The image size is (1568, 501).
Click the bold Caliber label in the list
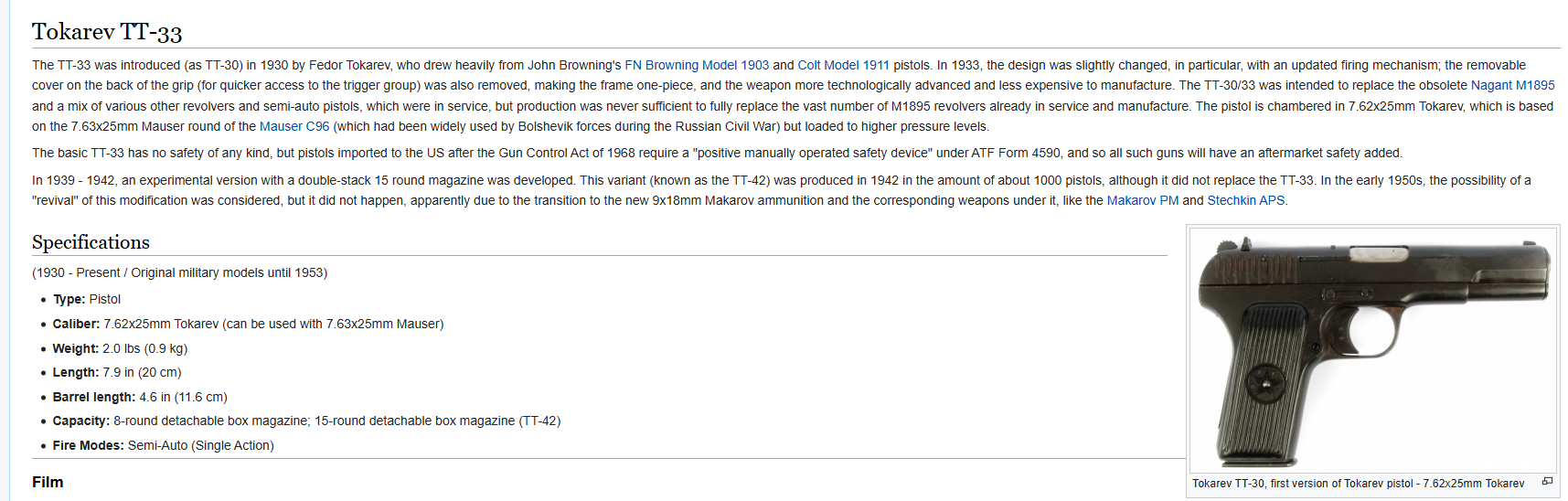76,324
